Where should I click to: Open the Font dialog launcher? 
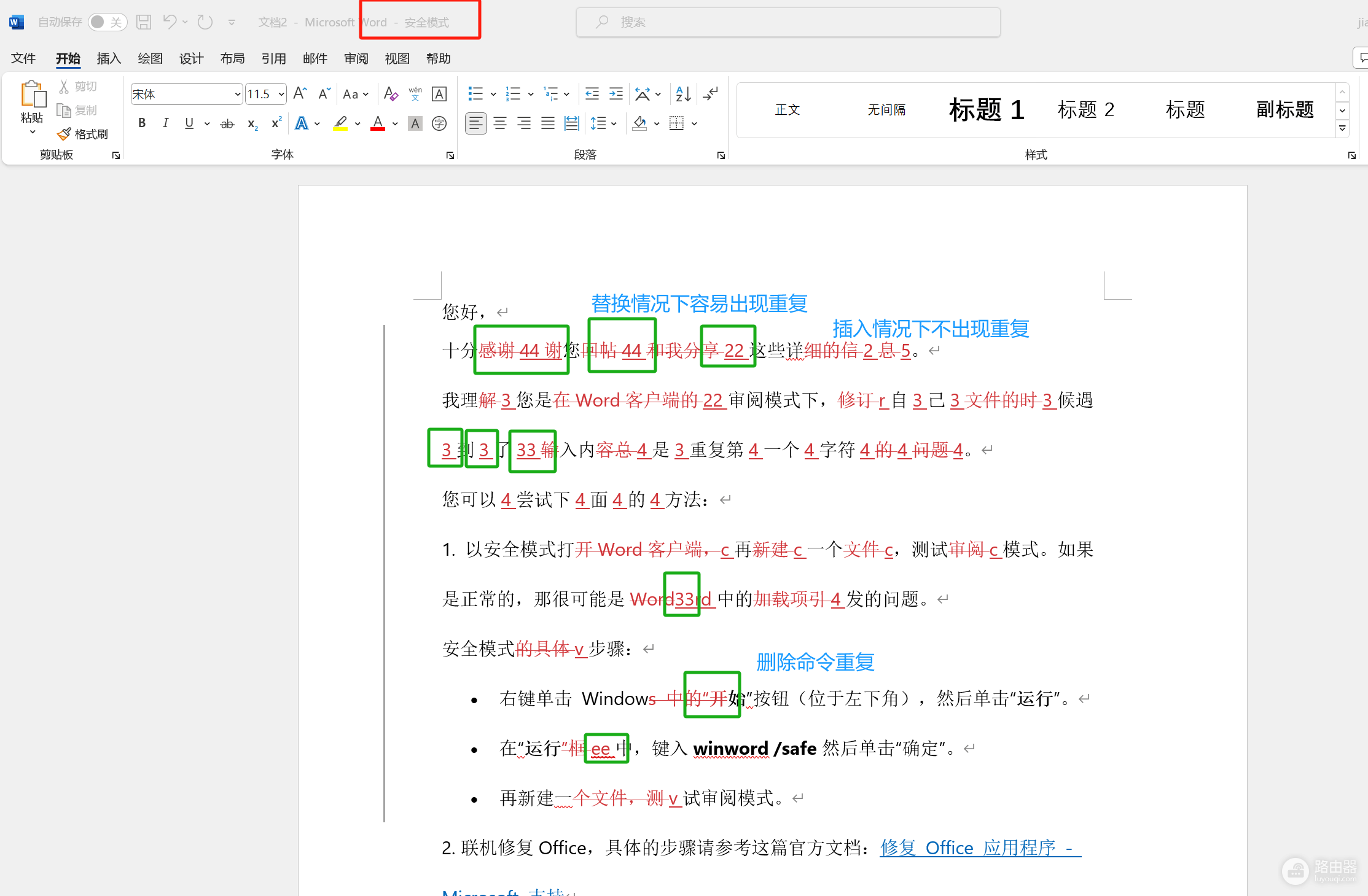tap(450, 155)
